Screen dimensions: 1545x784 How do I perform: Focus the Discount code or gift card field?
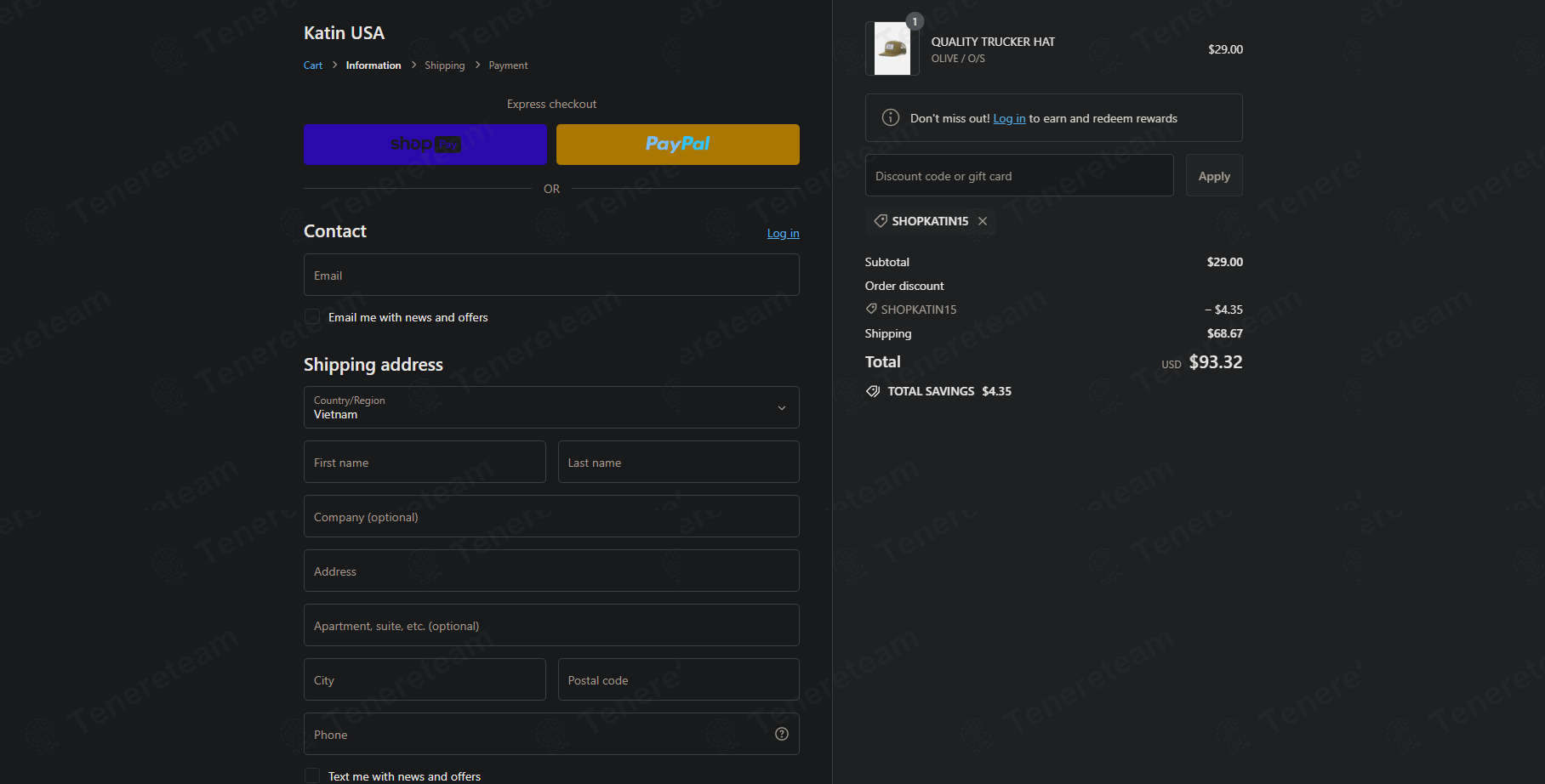click(1019, 175)
